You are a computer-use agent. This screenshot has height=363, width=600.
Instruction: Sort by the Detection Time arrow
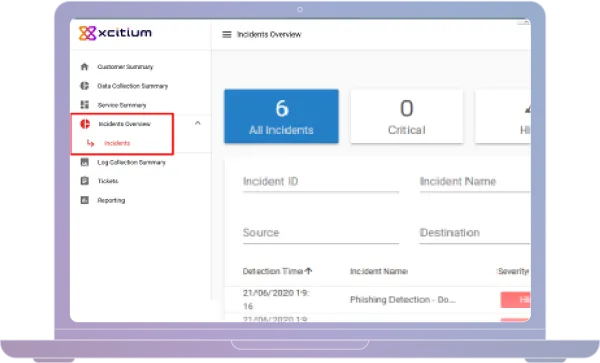[308, 271]
